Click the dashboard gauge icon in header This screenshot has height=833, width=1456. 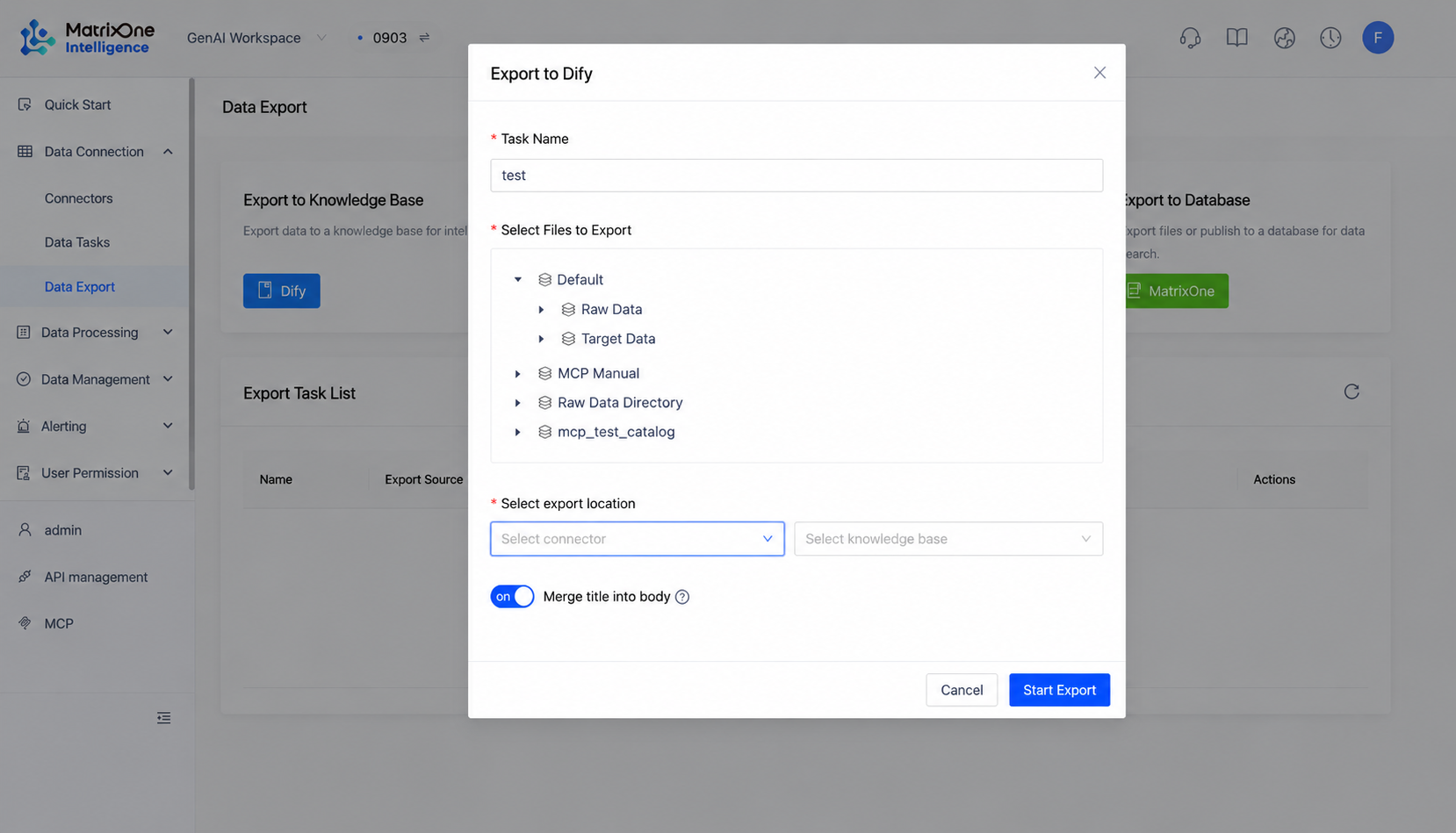[x=1284, y=38]
